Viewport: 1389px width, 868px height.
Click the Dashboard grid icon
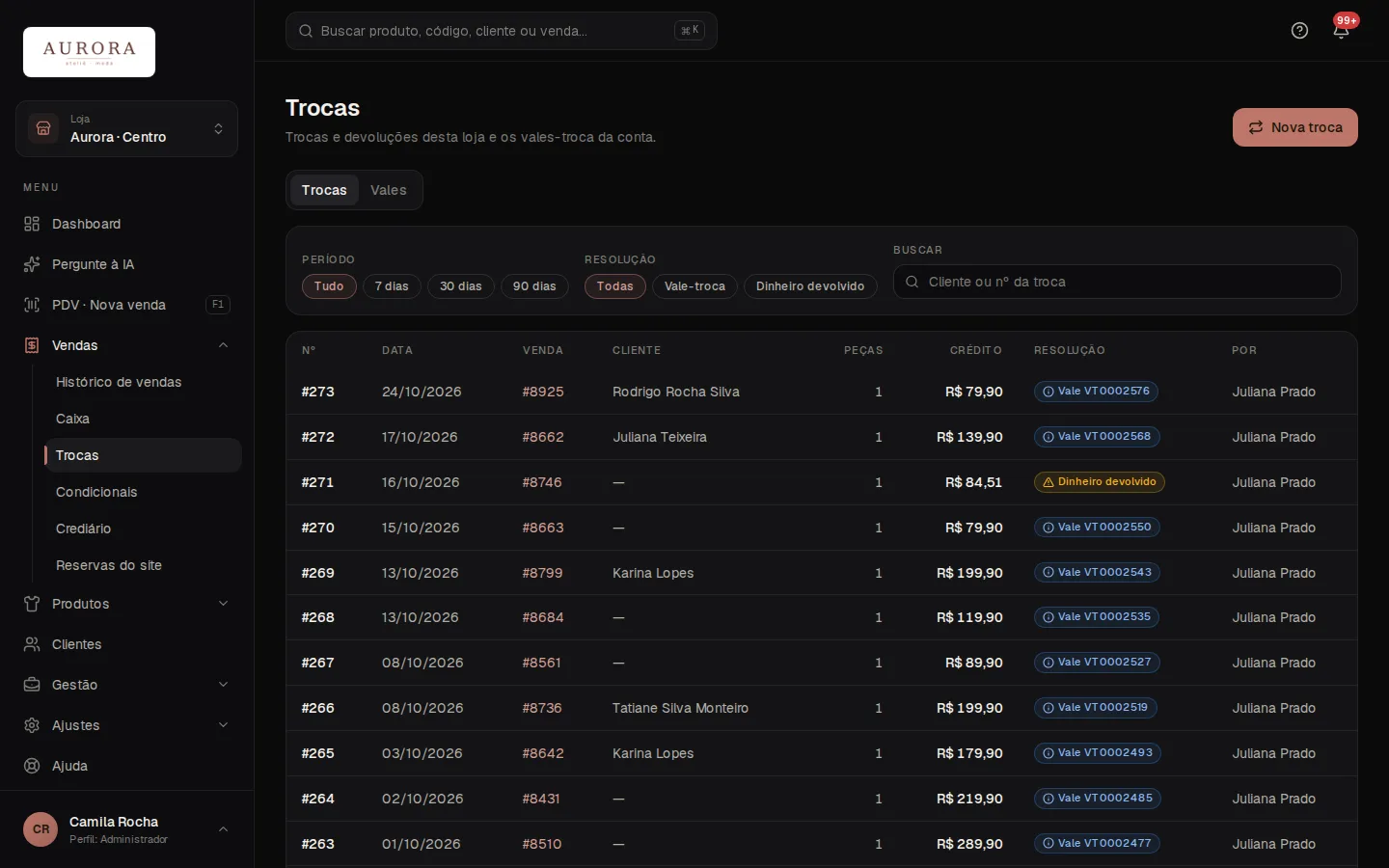click(32, 224)
